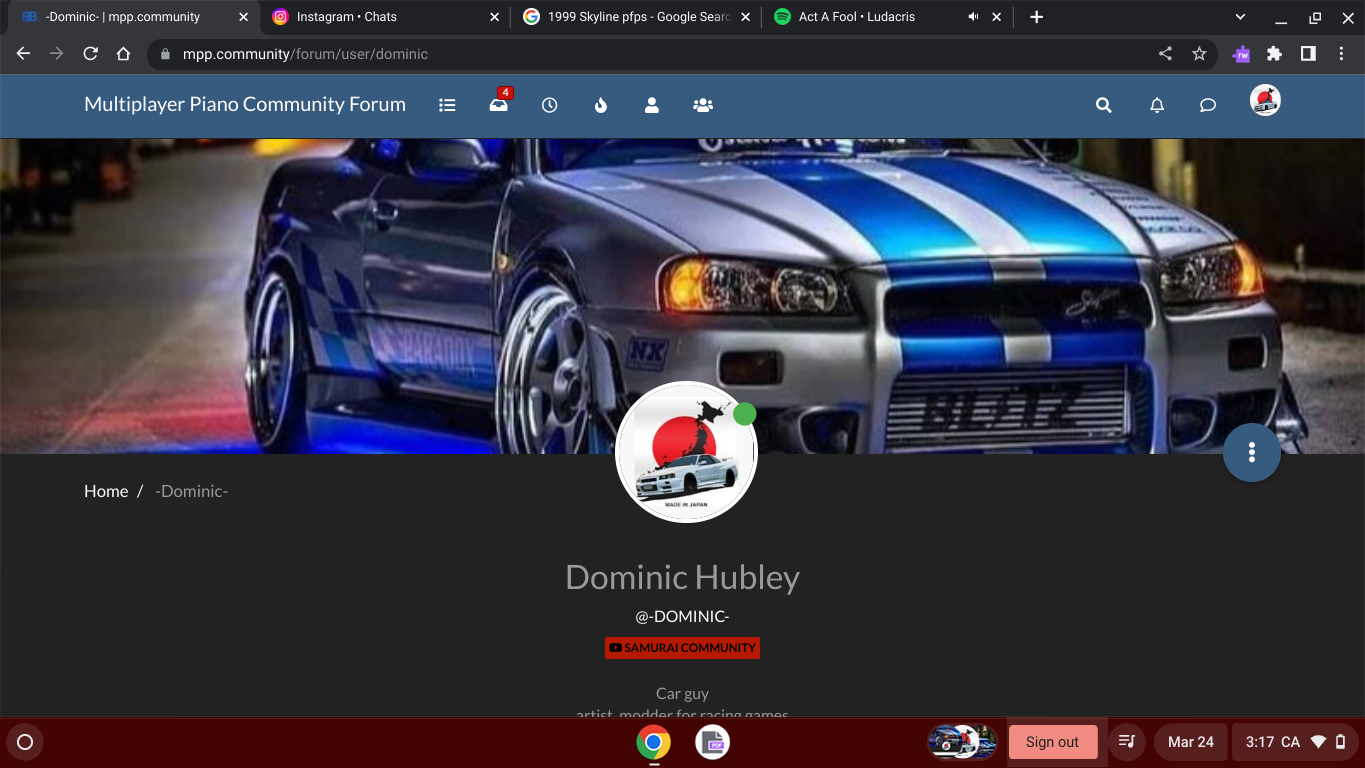Go to Multiplayer Piano Community Forum home
This screenshot has height=768, width=1365.
pyautogui.click(x=245, y=104)
